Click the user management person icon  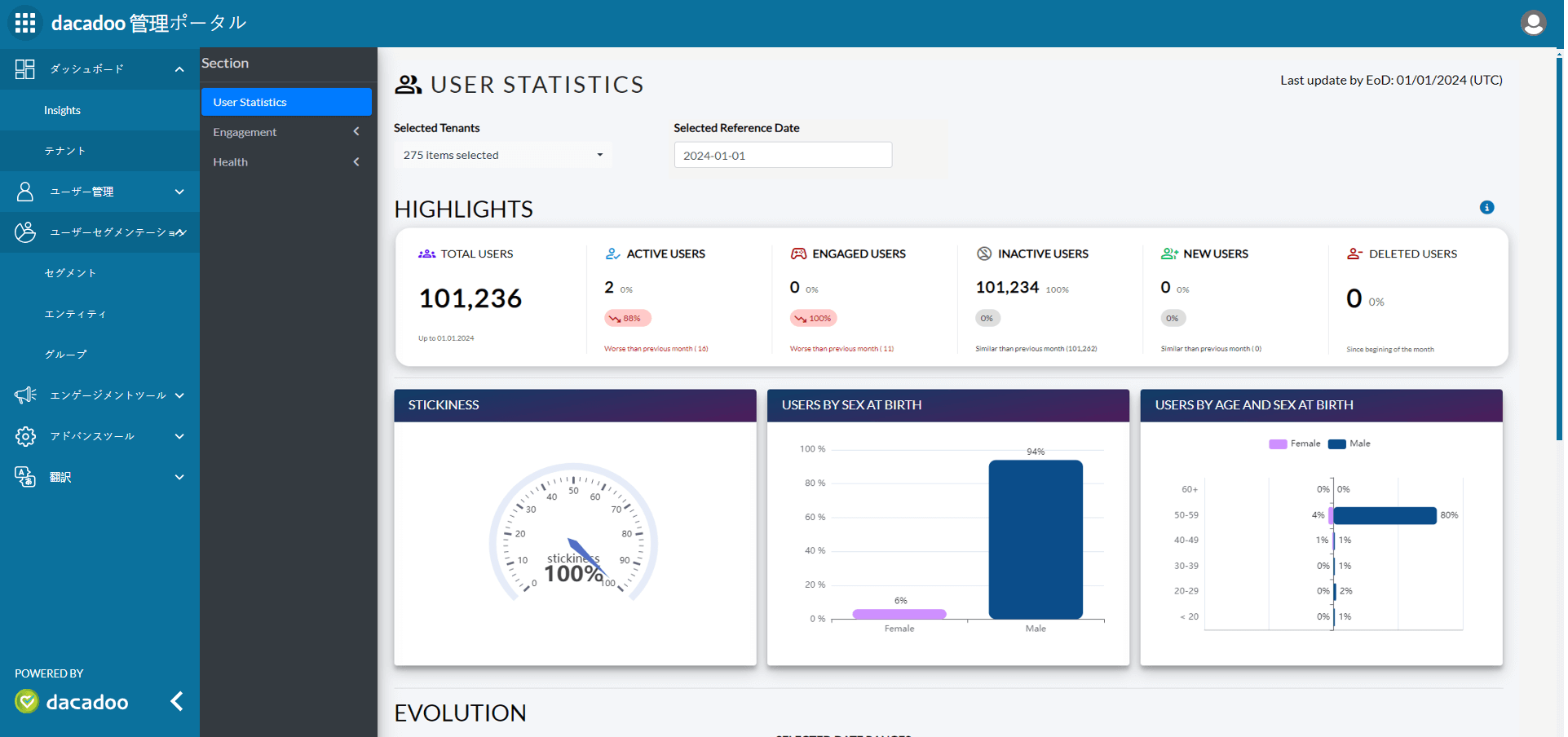pos(25,192)
